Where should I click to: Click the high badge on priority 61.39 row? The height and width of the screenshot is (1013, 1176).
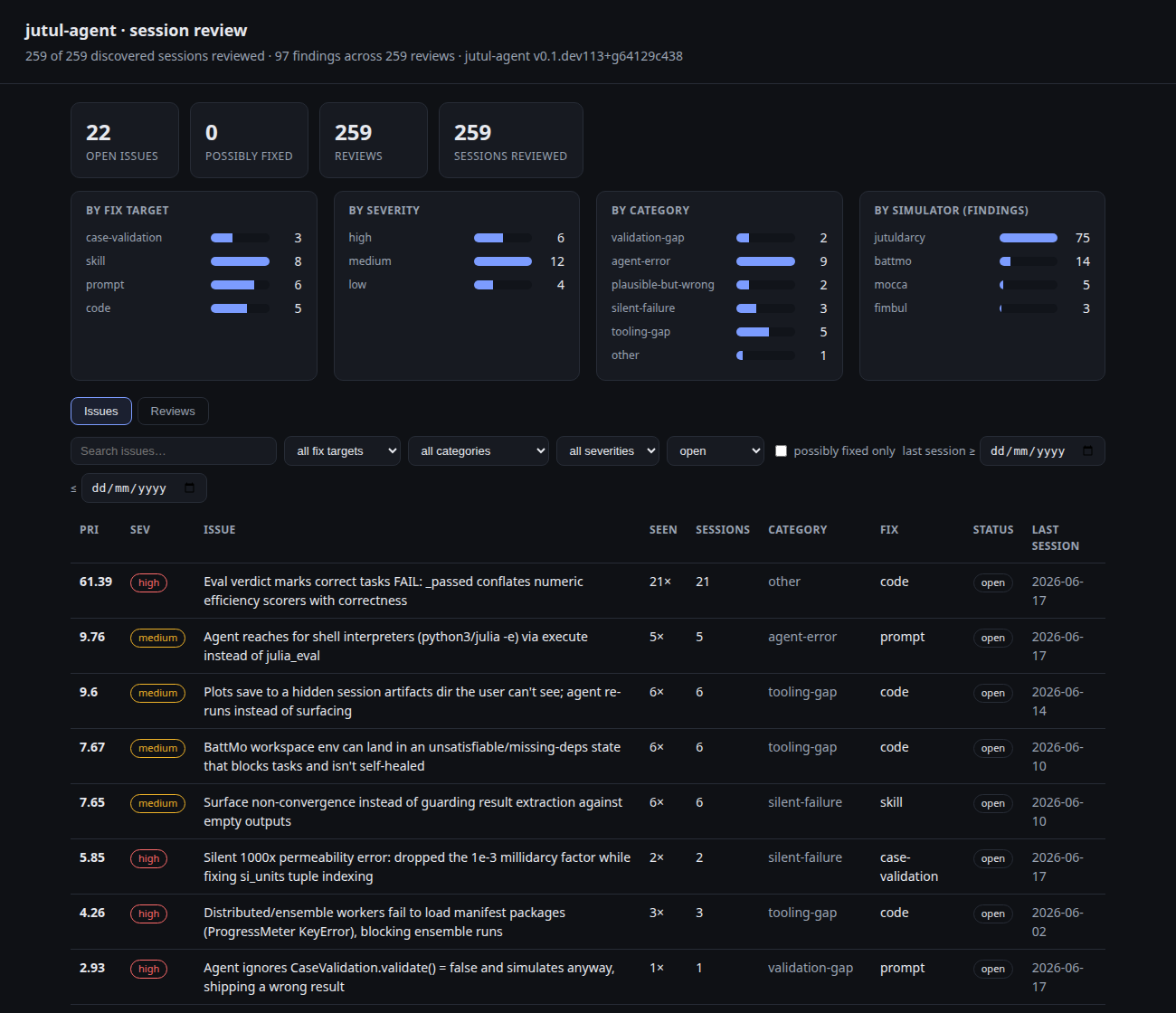click(149, 583)
